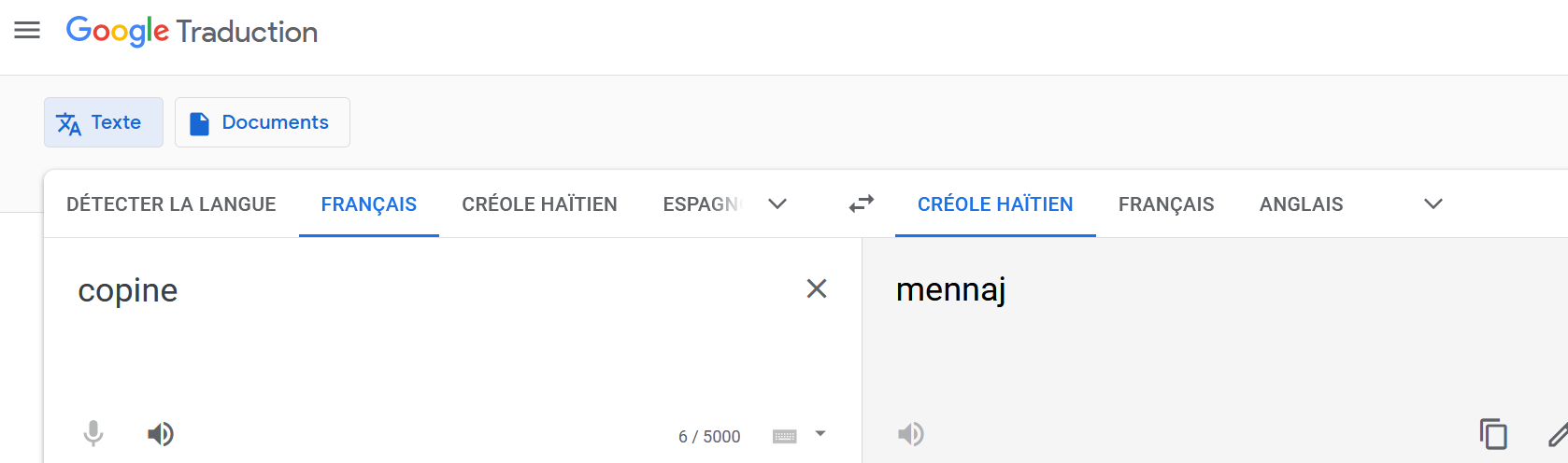The width and height of the screenshot is (1568, 463).
Task: Select the Texte mode button
Action: coord(104,122)
